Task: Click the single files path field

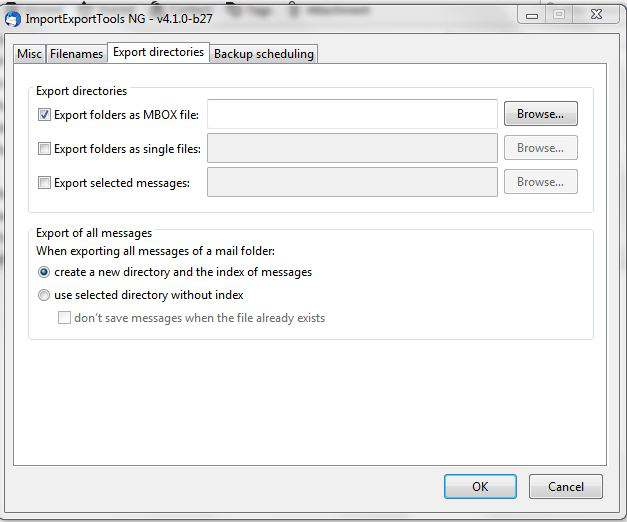Action: 352,148
